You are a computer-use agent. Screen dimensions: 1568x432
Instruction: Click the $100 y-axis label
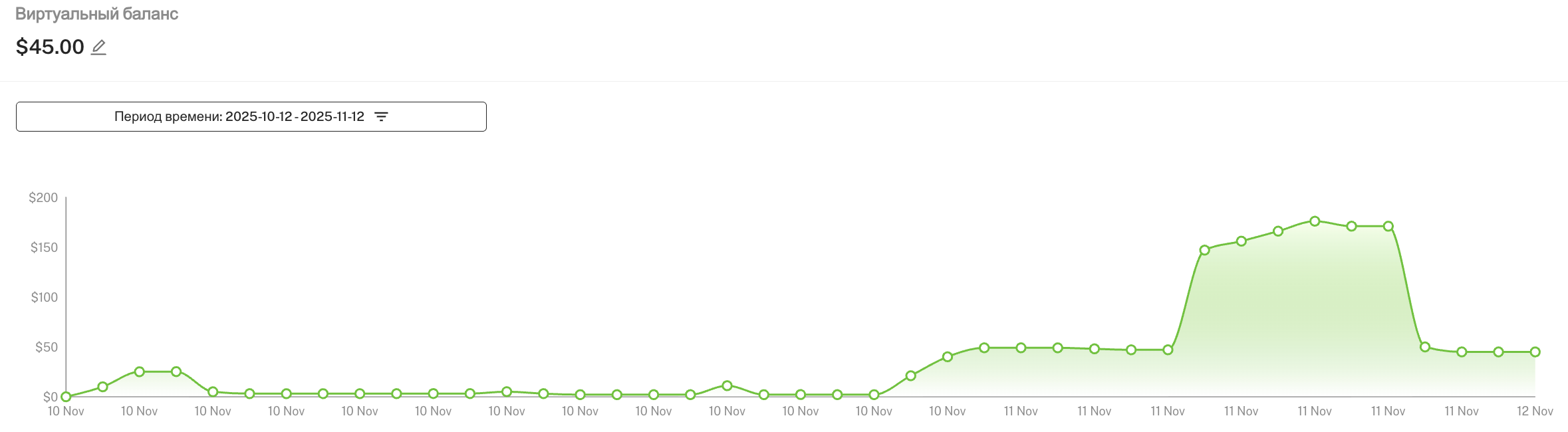[x=45, y=297]
